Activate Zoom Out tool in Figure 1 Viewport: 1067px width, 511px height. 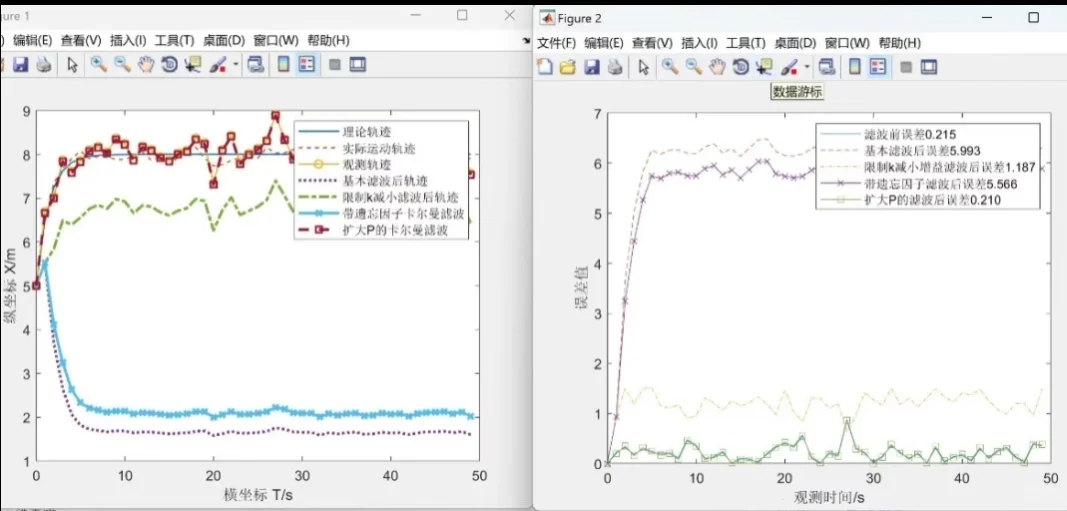click(122, 65)
